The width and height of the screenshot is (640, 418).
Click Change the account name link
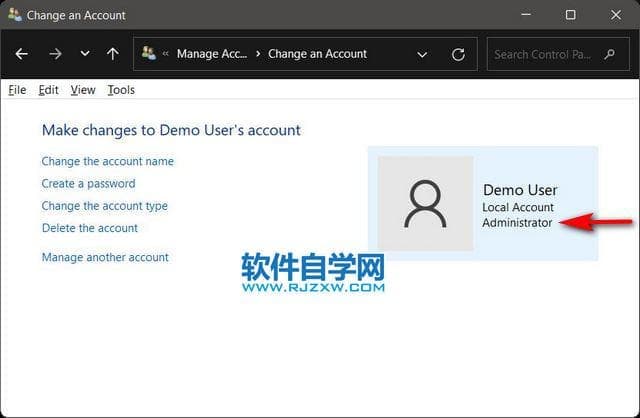coord(107,161)
